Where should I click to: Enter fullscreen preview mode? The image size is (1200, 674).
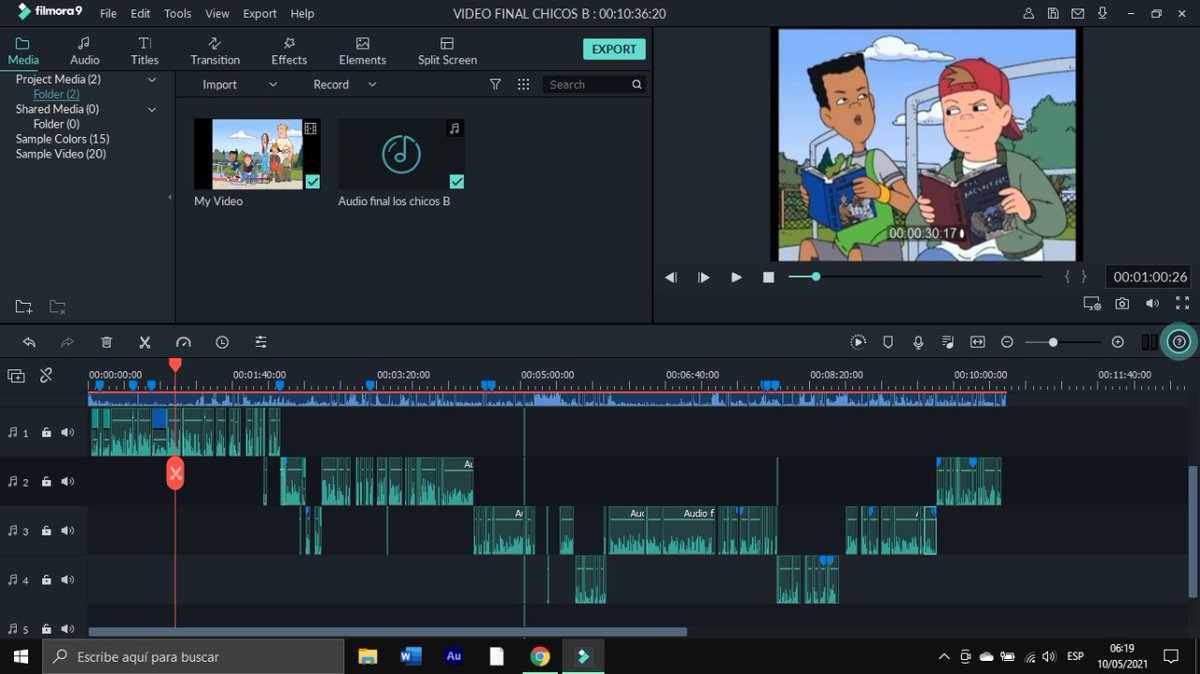click(x=1182, y=303)
